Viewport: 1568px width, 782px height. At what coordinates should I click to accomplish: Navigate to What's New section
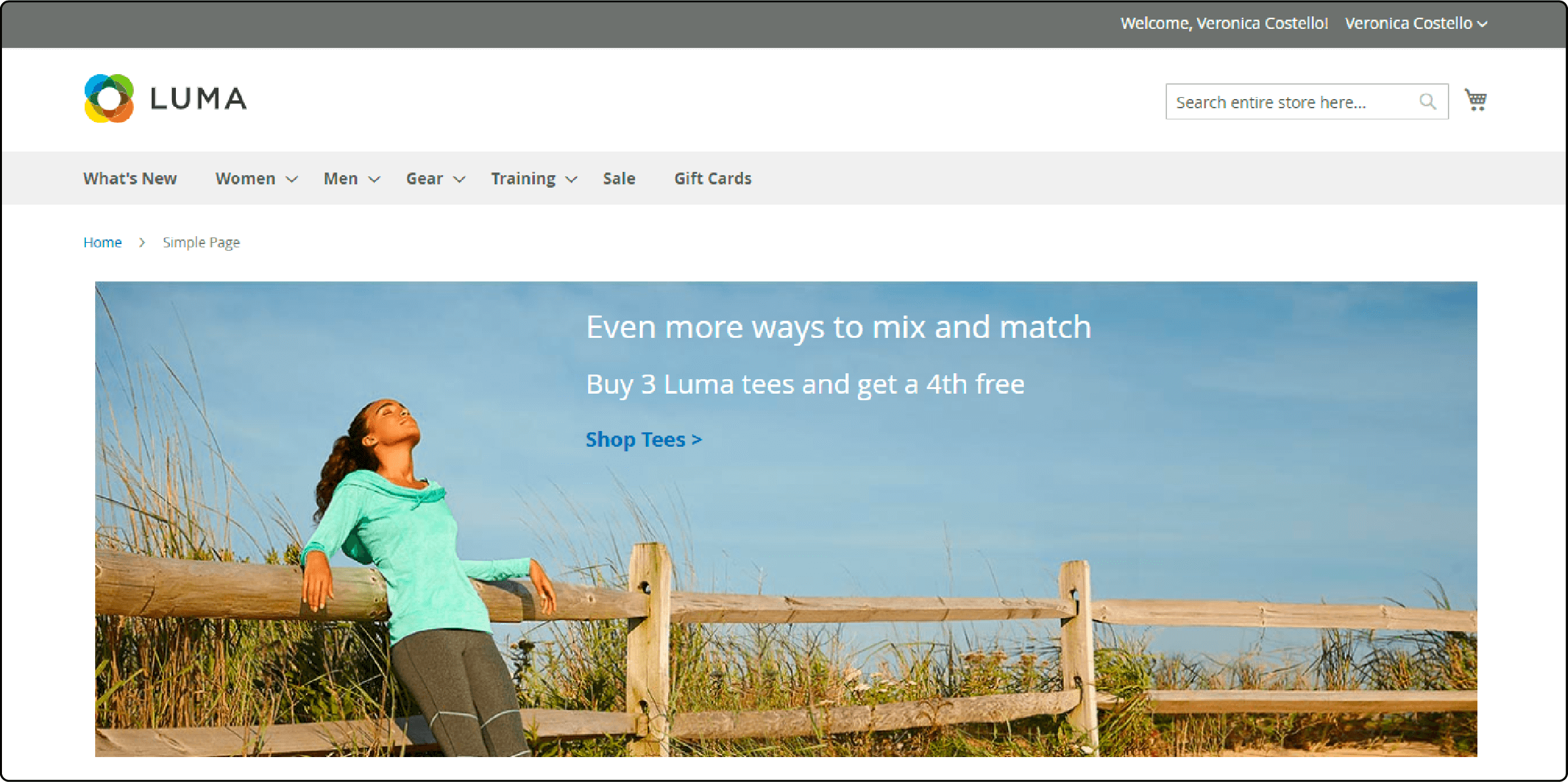click(x=130, y=178)
